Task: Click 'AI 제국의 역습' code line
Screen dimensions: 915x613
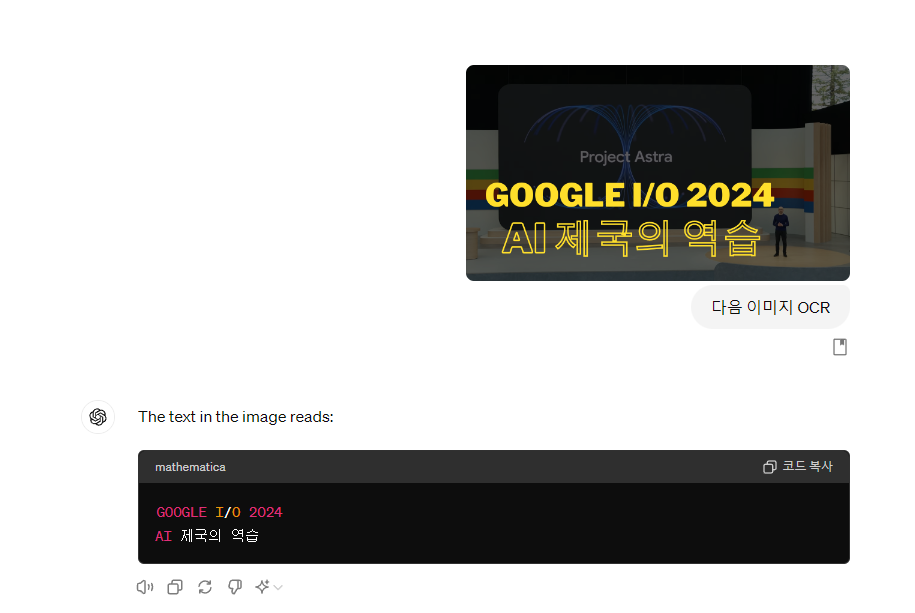Action: [207, 536]
